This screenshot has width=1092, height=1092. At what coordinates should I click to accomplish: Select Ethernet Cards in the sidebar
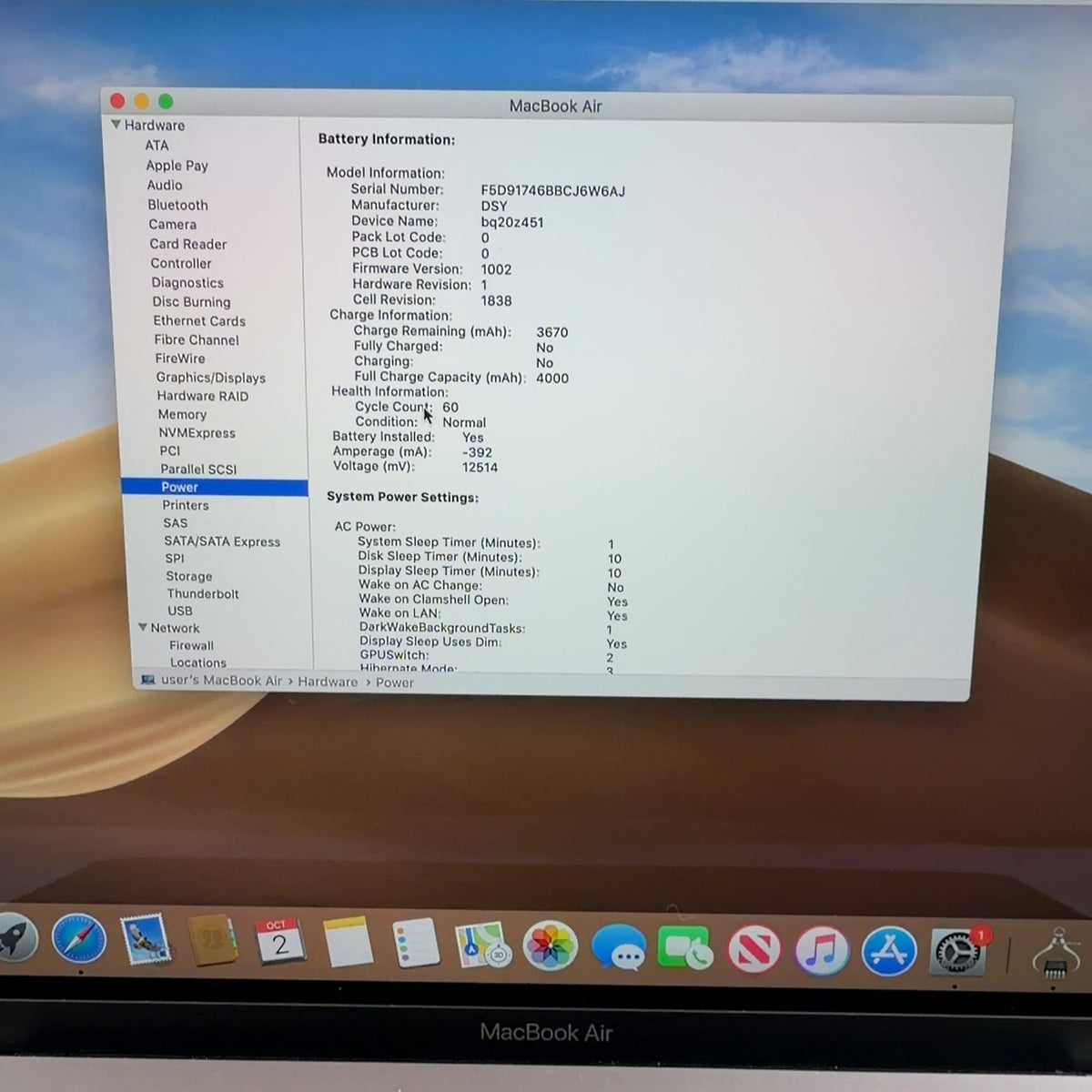[199, 321]
